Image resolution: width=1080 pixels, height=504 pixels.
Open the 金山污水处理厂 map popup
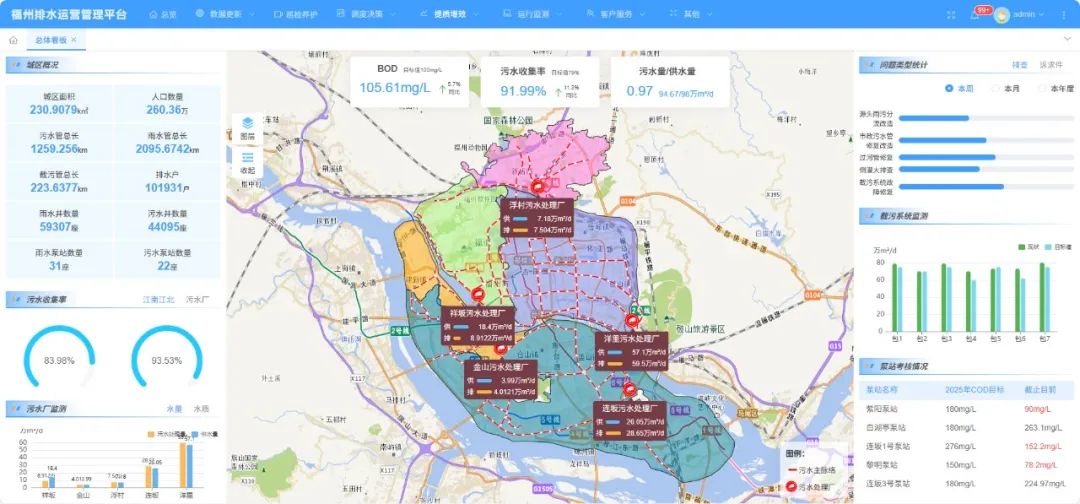(x=501, y=379)
